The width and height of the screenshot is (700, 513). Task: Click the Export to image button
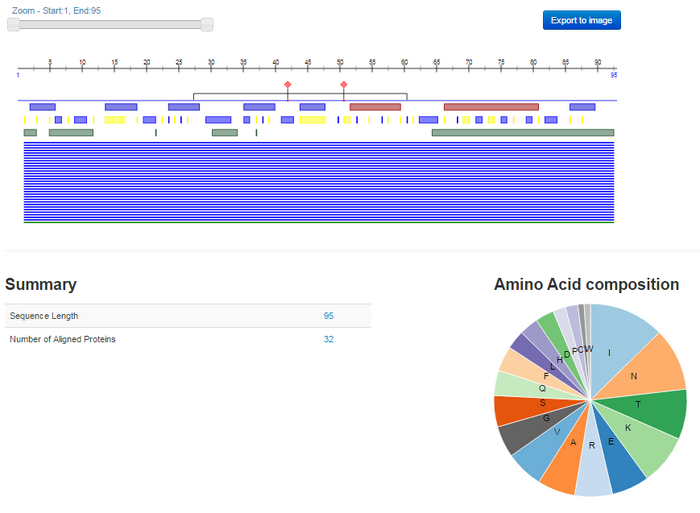[x=581, y=20]
